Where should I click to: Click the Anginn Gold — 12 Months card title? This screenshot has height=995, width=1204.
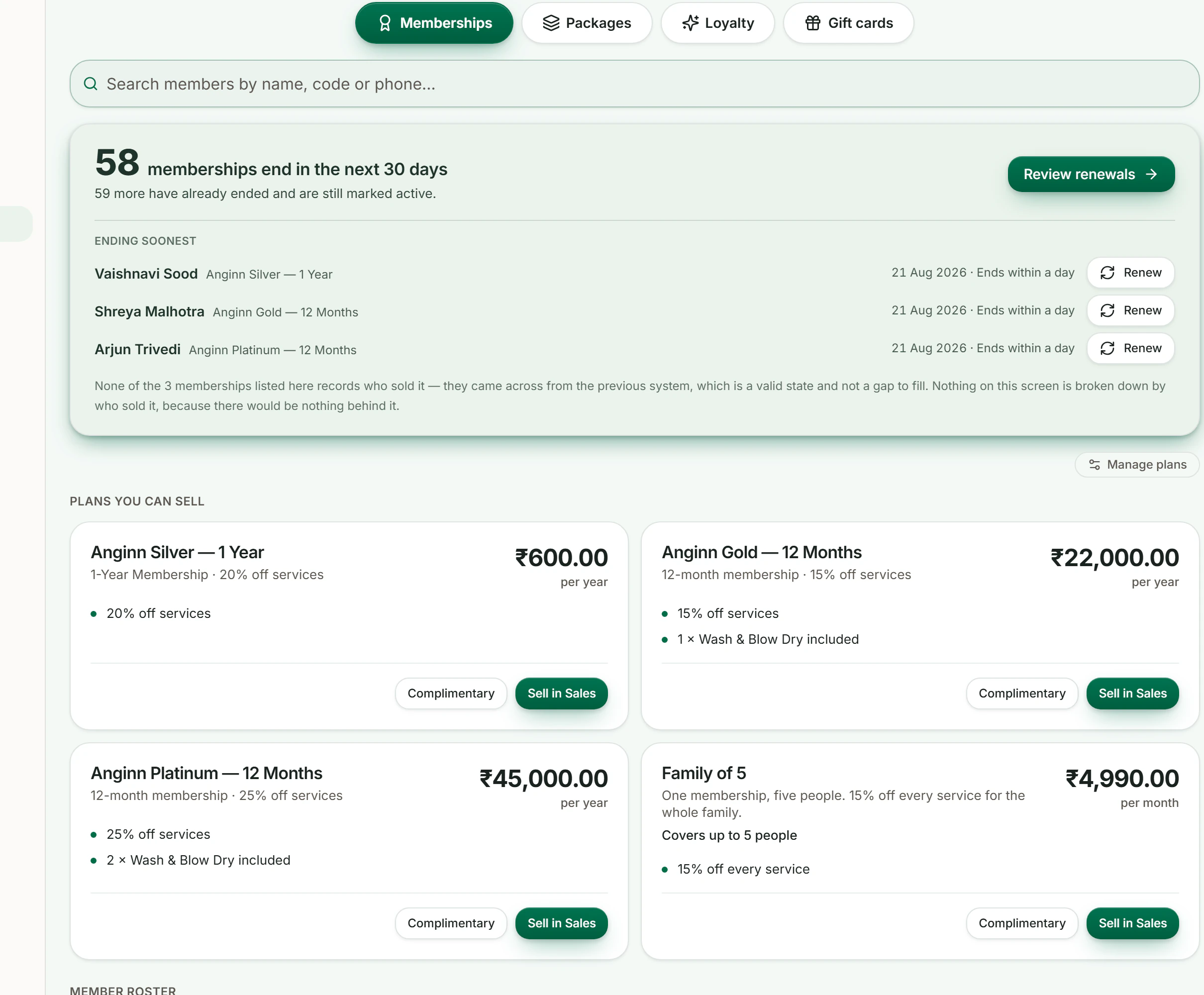(x=762, y=553)
